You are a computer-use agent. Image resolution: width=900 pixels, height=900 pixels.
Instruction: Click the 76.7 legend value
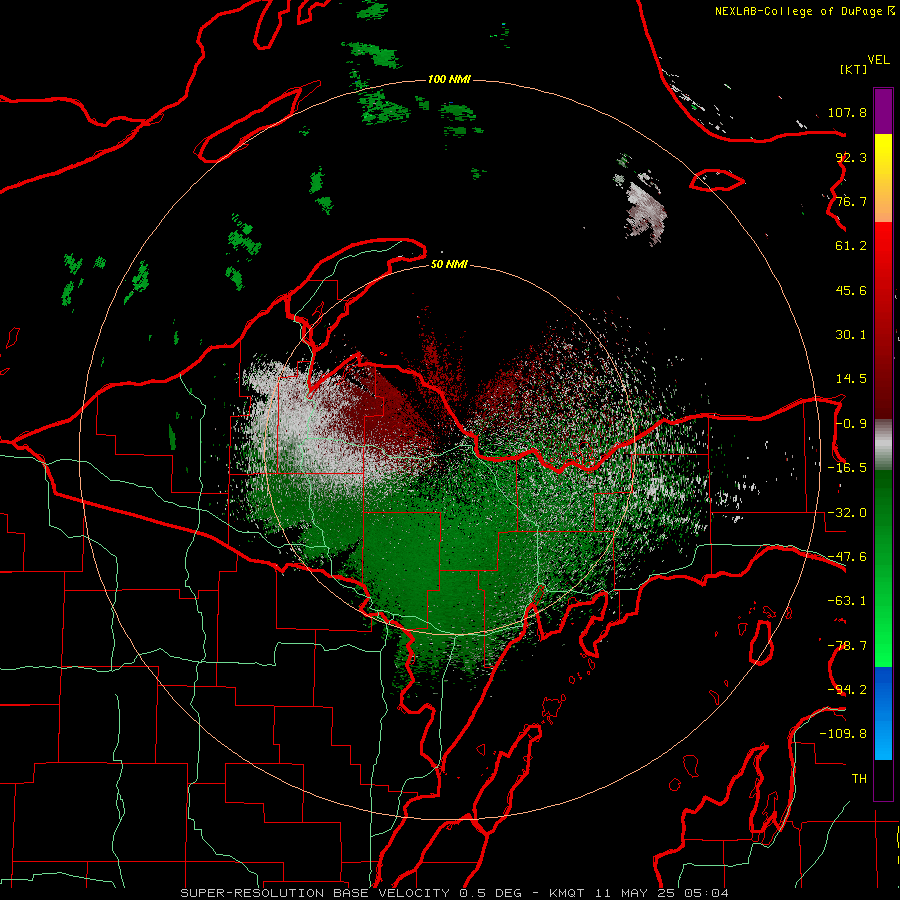(851, 201)
